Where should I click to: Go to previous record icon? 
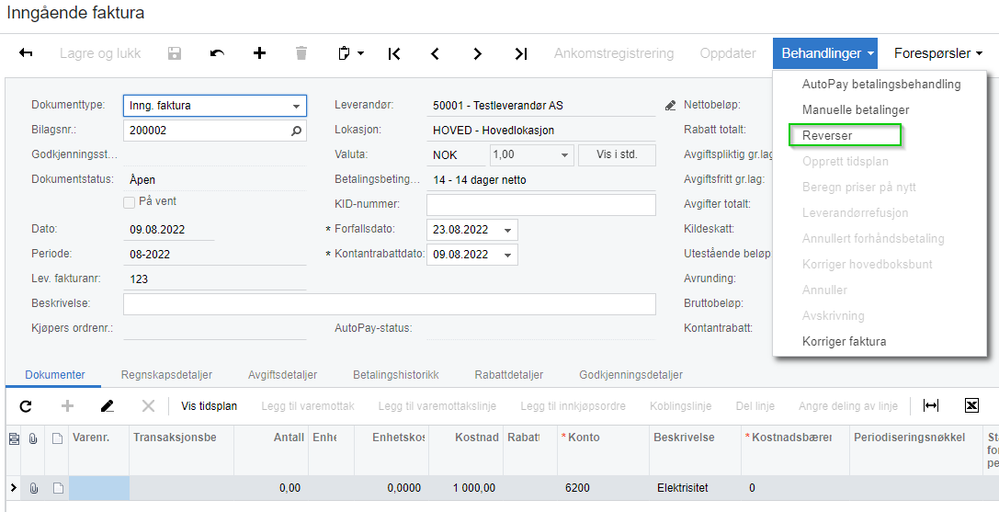click(x=435, y=53)
